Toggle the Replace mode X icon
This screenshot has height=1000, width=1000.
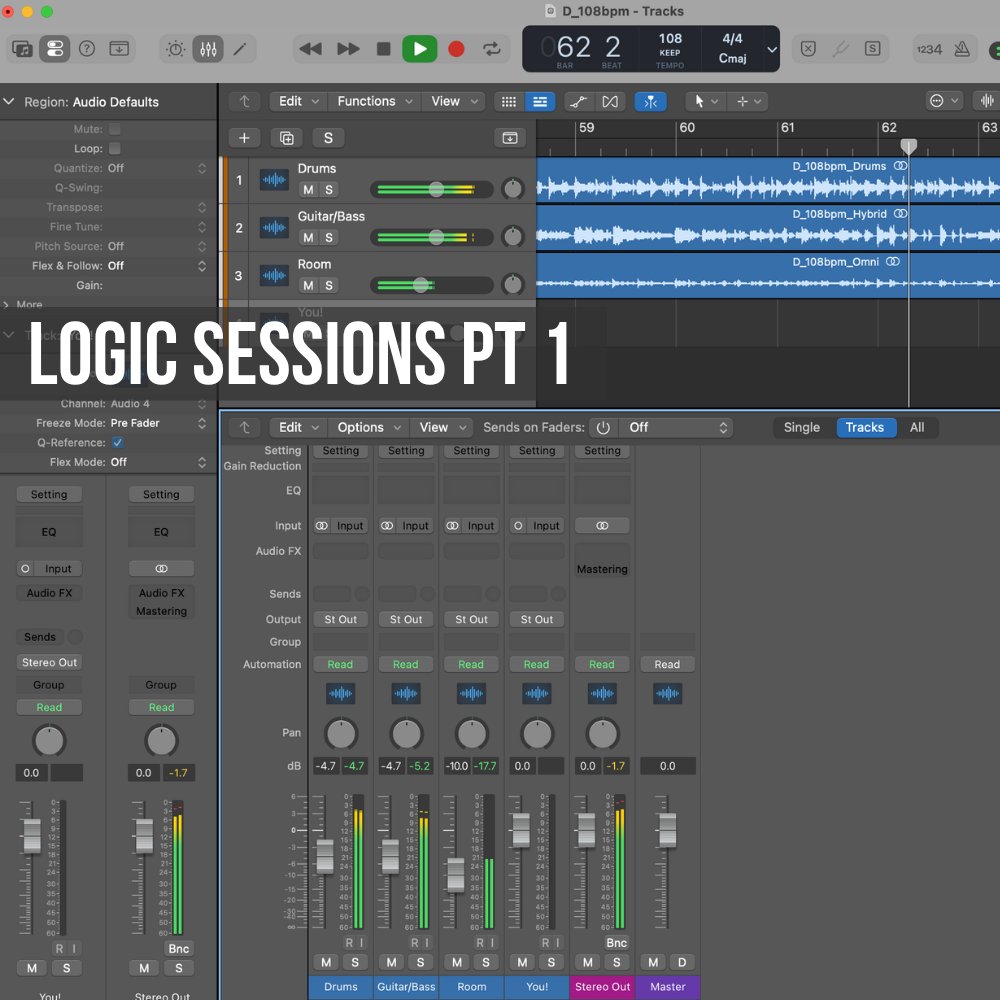(x=808, y=49)
